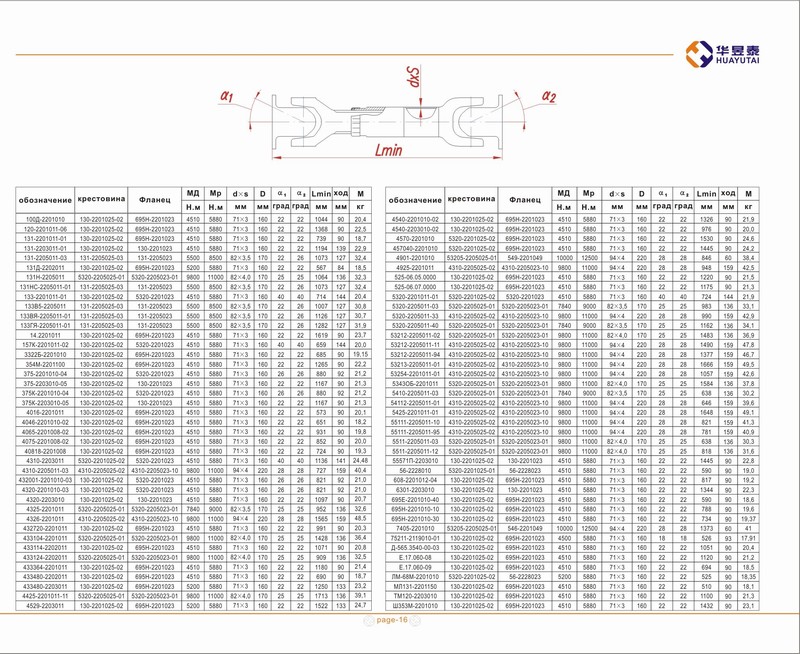
Task: Click the 14.2201011 cell
Action: tap(45, 335)
